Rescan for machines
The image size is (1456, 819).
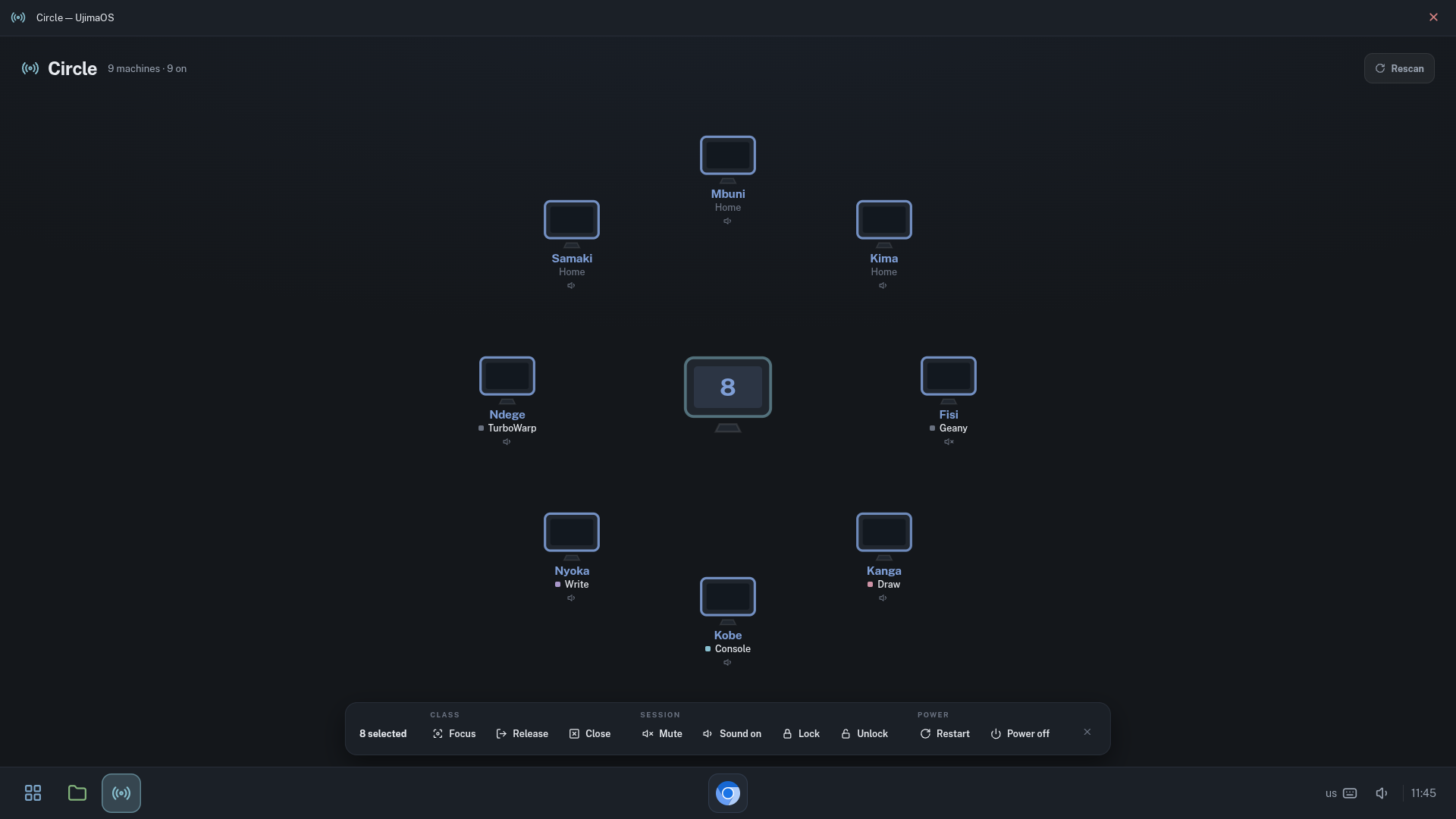coord(1399,68)
